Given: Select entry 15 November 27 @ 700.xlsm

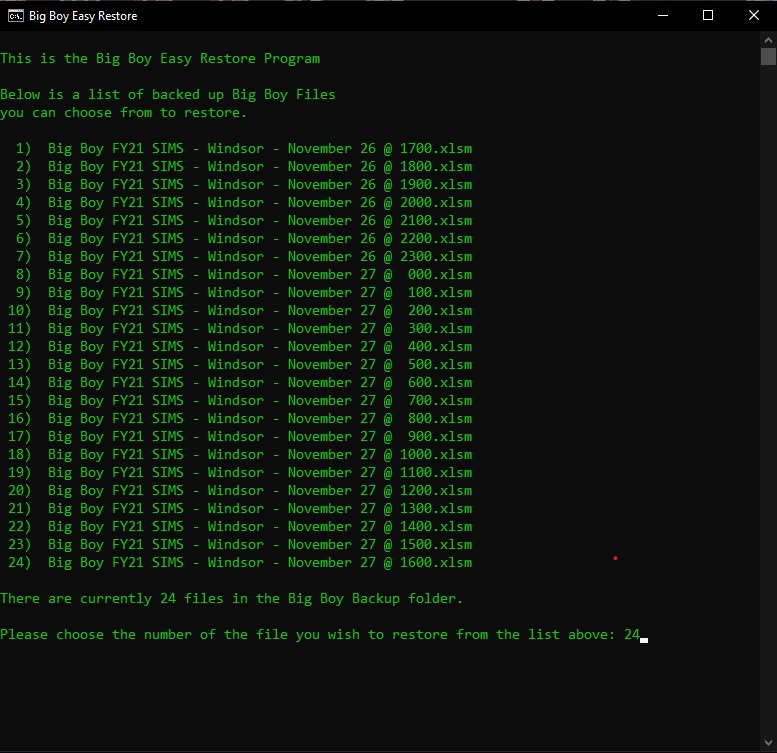Looking at the screenshot, I should point(240,400).
